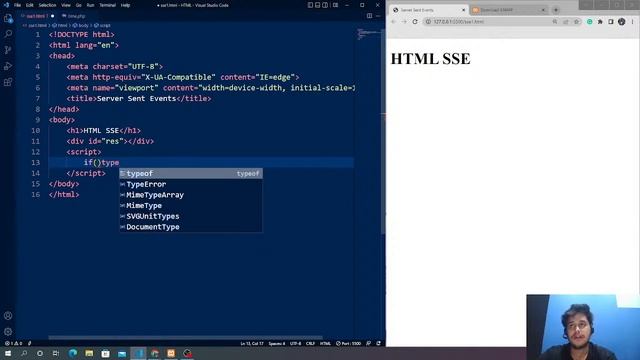Image resolution: width=640 pixels, height=360 pixels.
Task: Toggle the secondary sidebar layout icon
Action: (325, 5)
